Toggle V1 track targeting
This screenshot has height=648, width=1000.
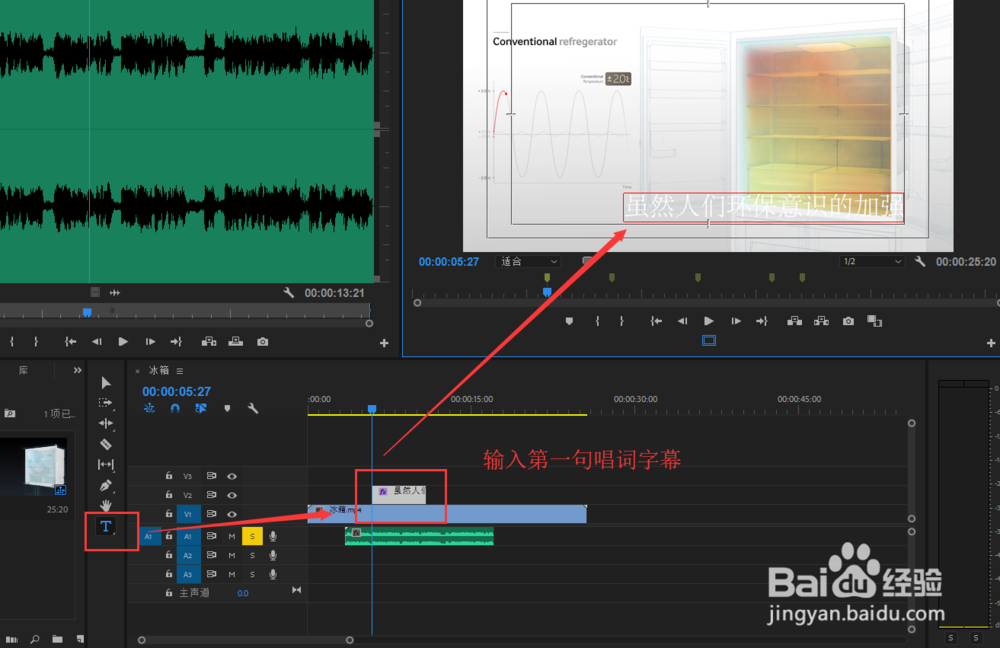click(x=188, y=514)
